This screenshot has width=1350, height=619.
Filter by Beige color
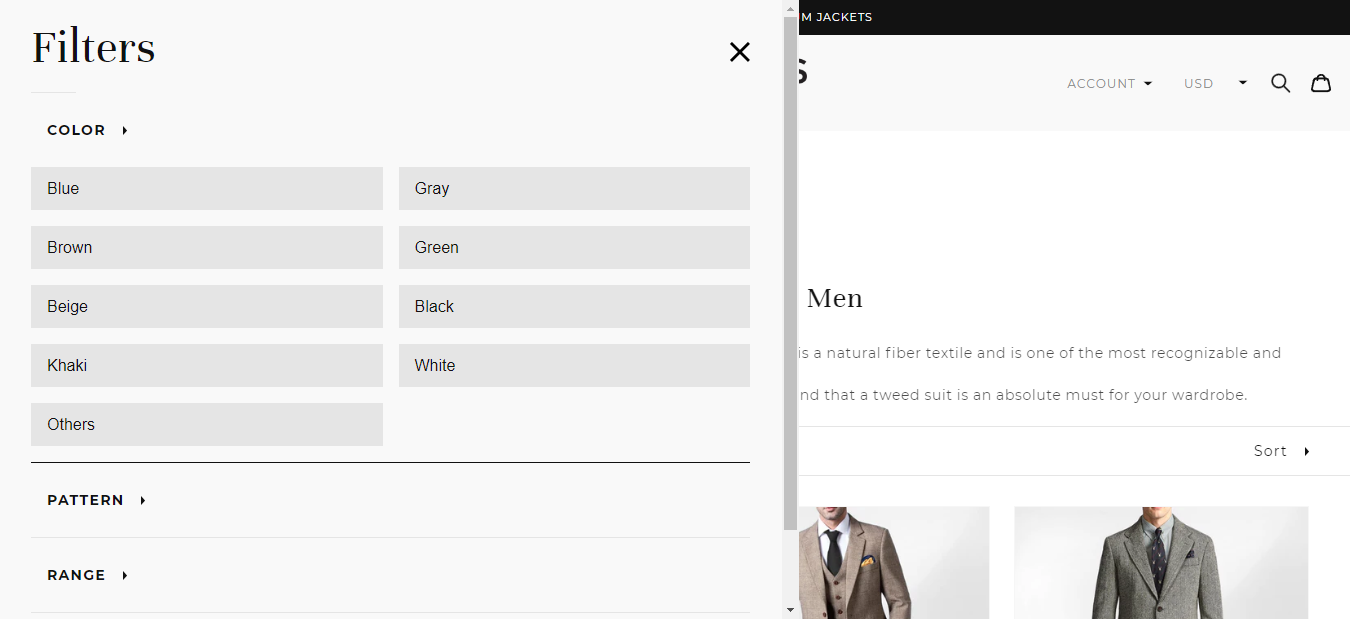[x=206, y=306]
